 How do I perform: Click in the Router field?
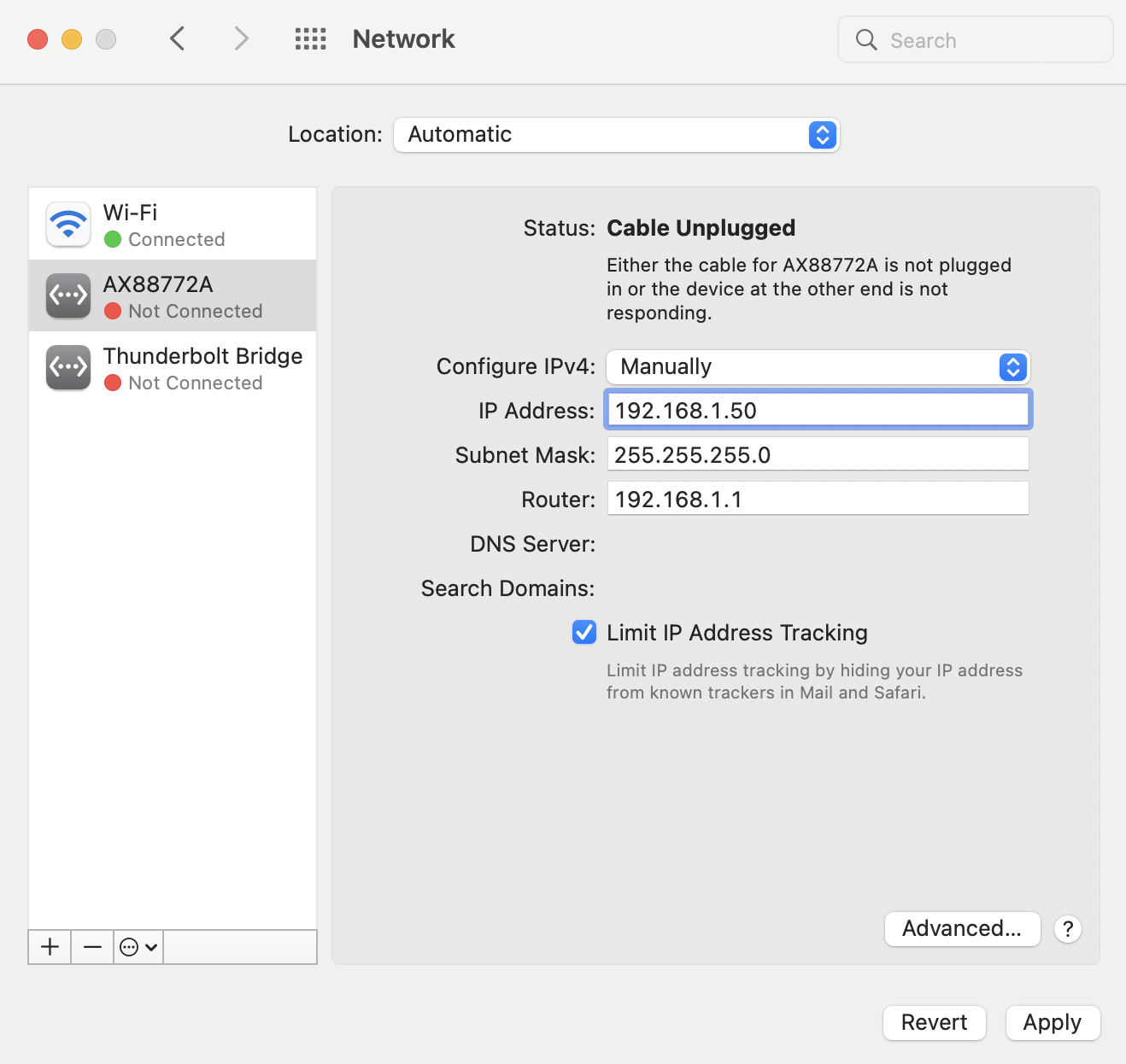click(x=818, y=499)
